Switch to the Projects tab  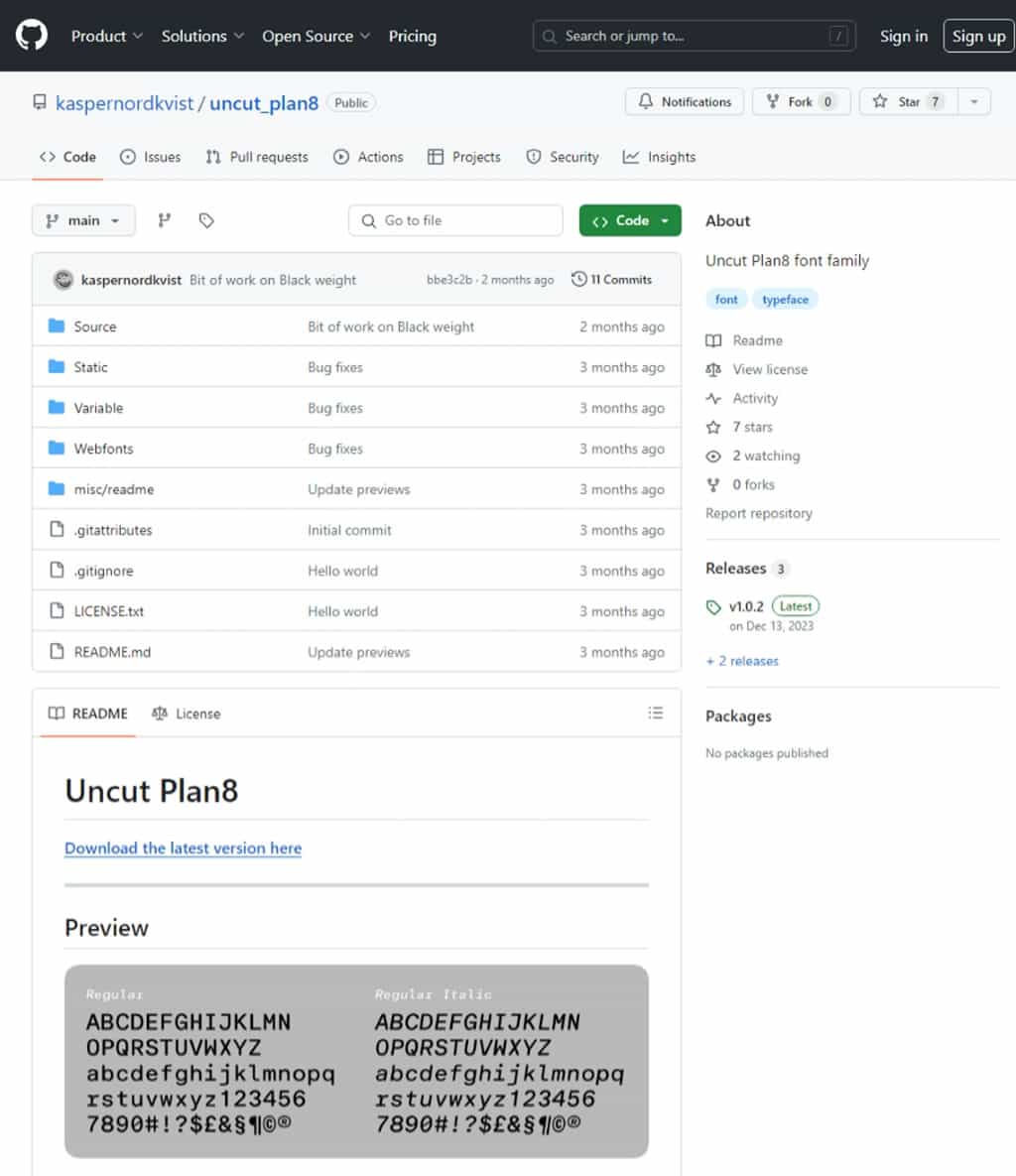(x=464, y=157)
